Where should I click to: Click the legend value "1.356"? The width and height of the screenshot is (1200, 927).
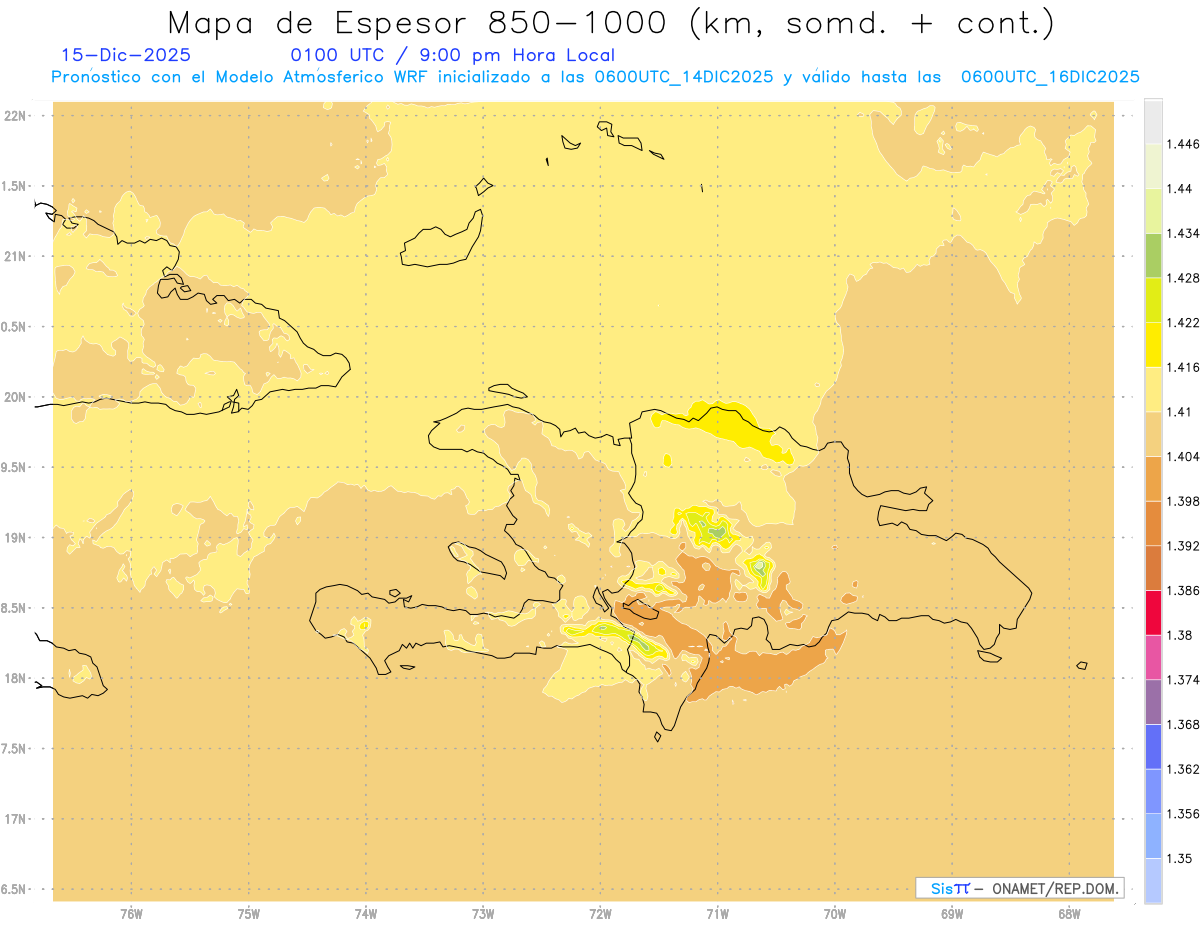(x=1183, y=814)
